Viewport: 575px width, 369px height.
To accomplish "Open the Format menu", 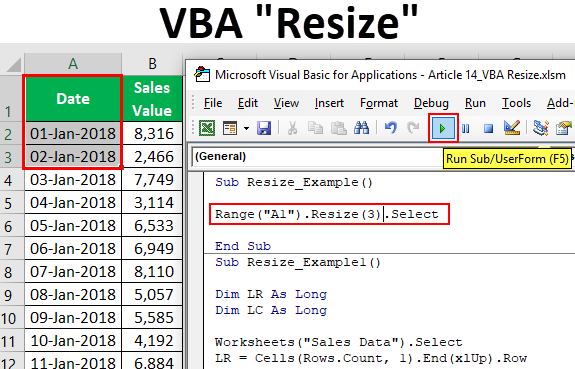I will [379, 103].
